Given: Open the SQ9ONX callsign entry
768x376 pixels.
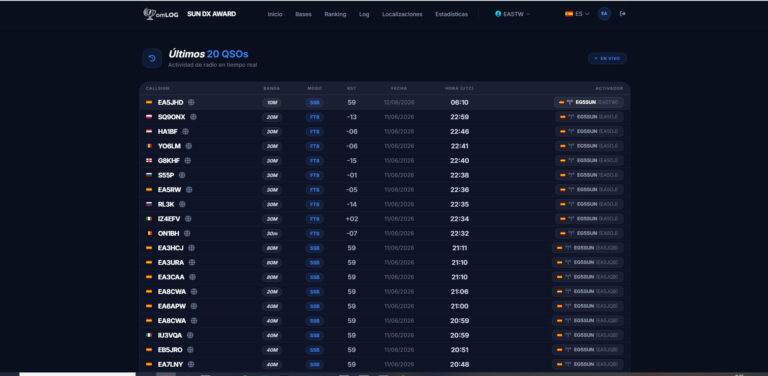Looking at the screenshot, I should click(171, 117).
